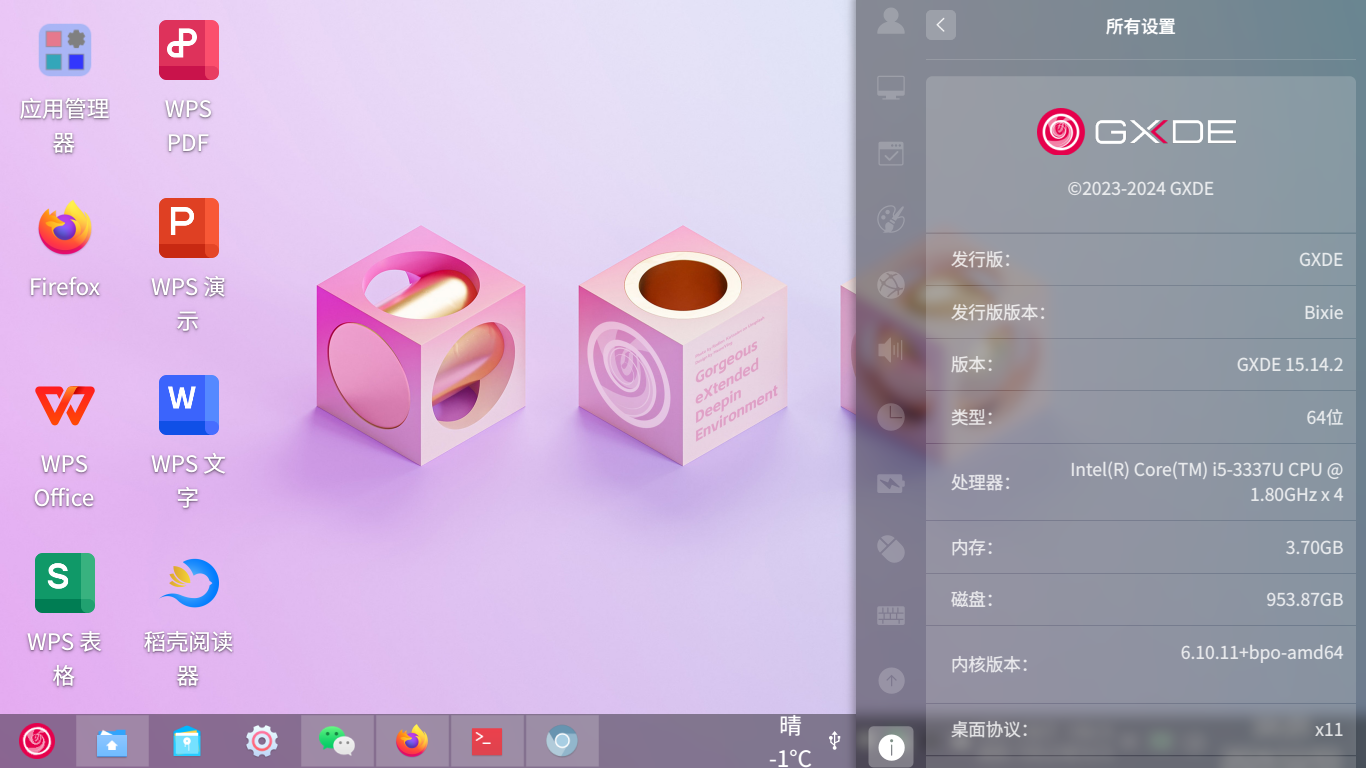Click the Bixie distribution version value
The height and width of the screenshot is (768, 1366).
coord(1324,312)
